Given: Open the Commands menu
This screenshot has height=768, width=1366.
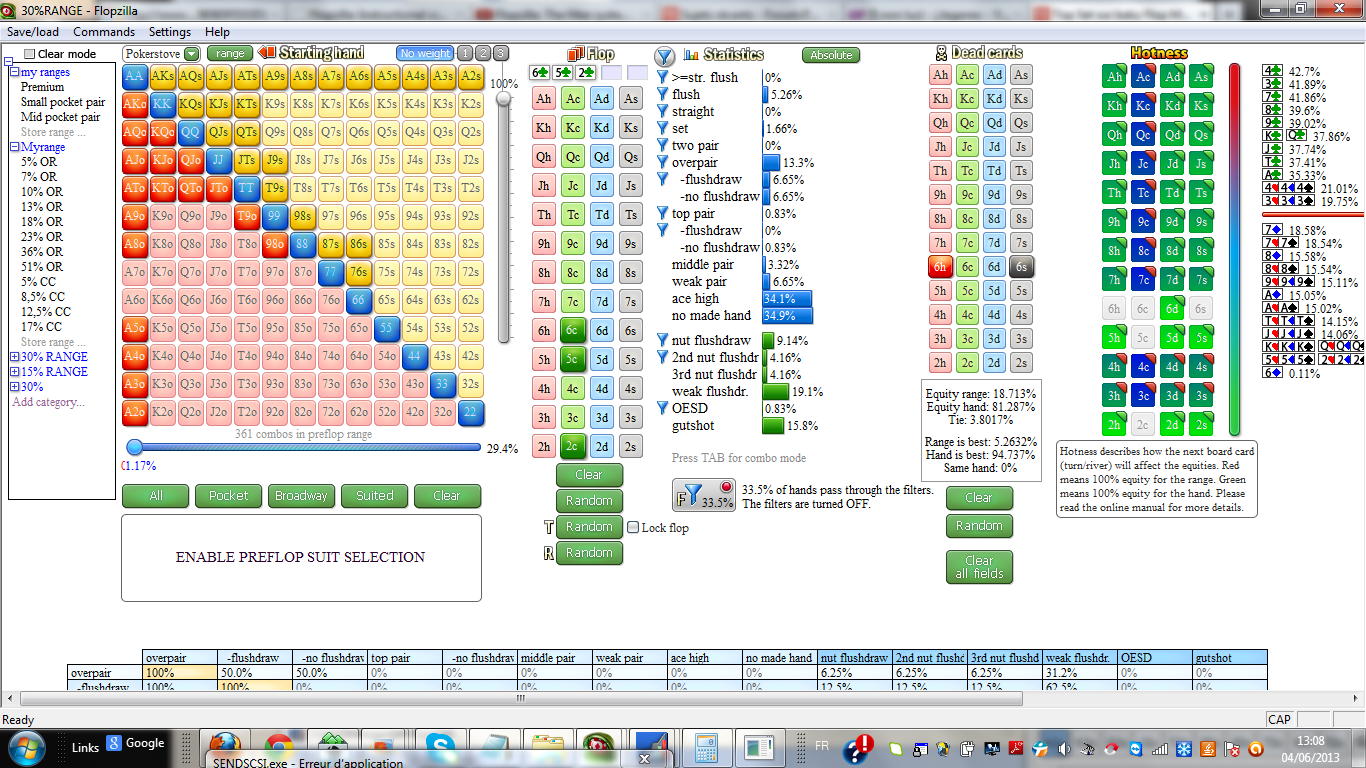Looking at the screenshot, I should coord(104,31).
